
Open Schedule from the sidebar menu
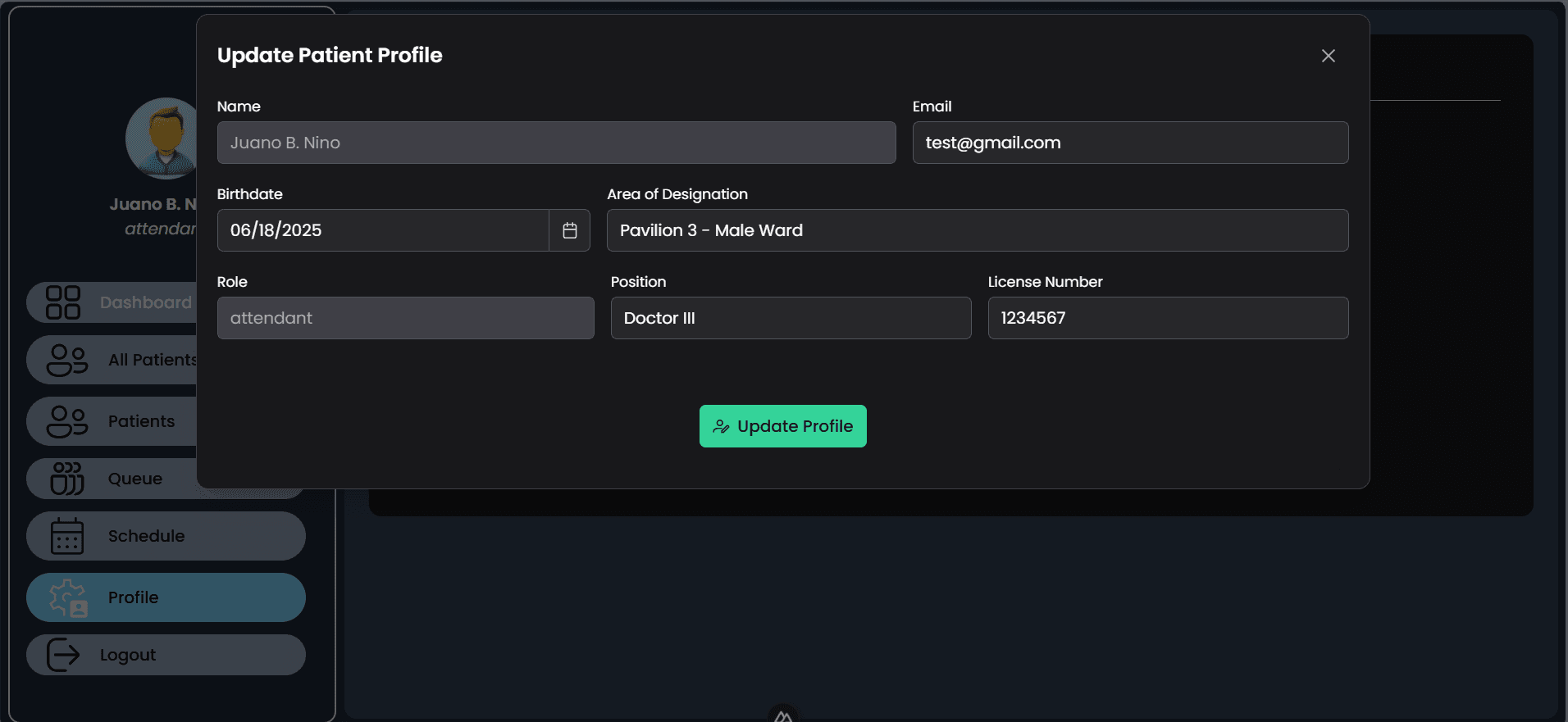[x=166, y=536]
